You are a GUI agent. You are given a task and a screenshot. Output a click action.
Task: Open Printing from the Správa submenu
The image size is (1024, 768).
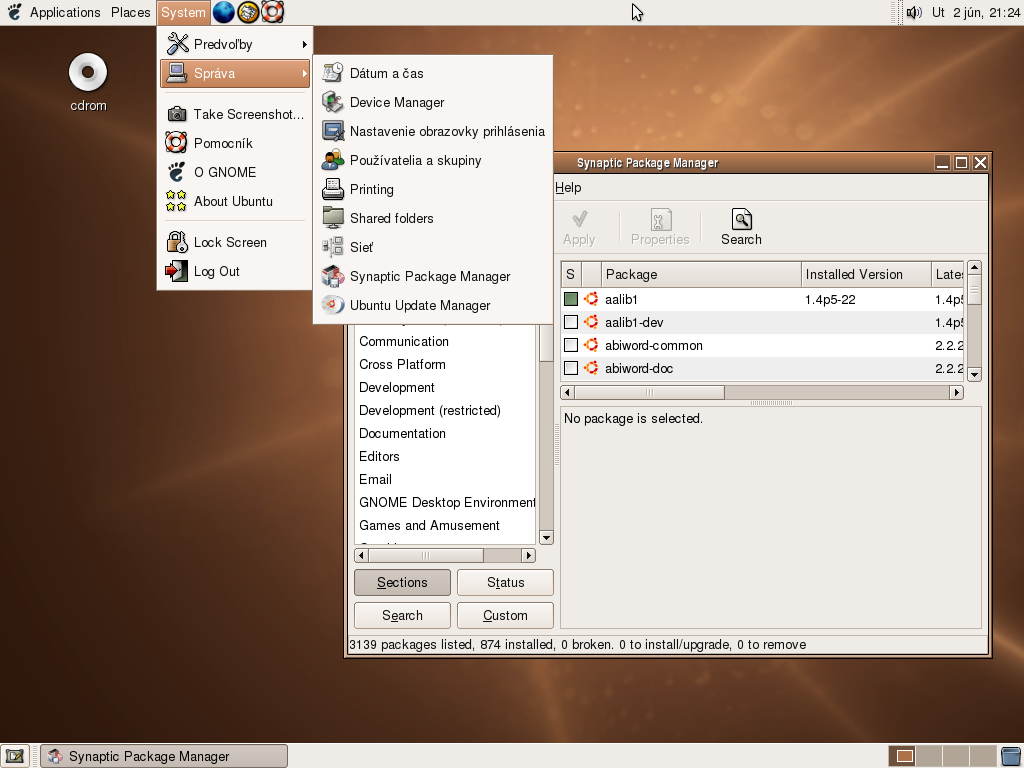pyautogui.click(x=432, y=189)
